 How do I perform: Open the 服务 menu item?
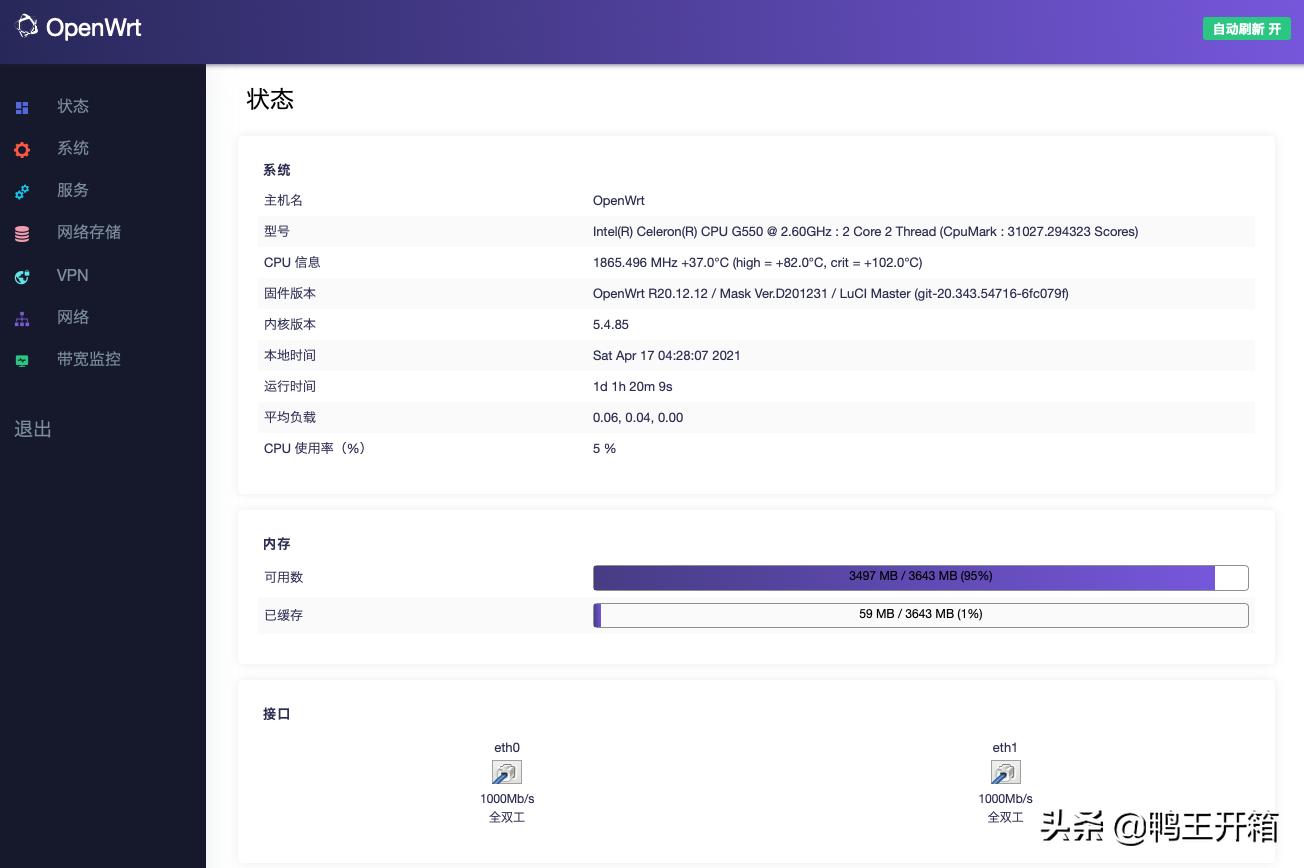tap(73, 190)
